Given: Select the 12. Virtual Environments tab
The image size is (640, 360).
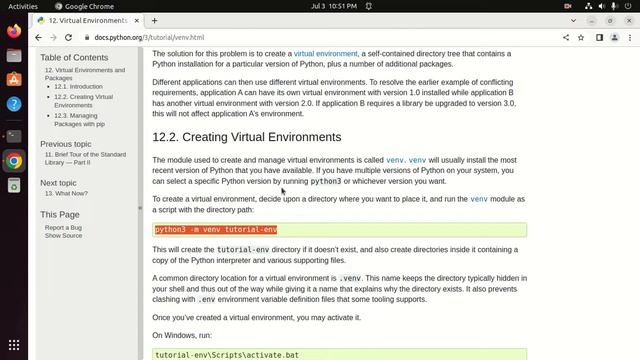Looking at the screenshot, I should pos(88,20).
